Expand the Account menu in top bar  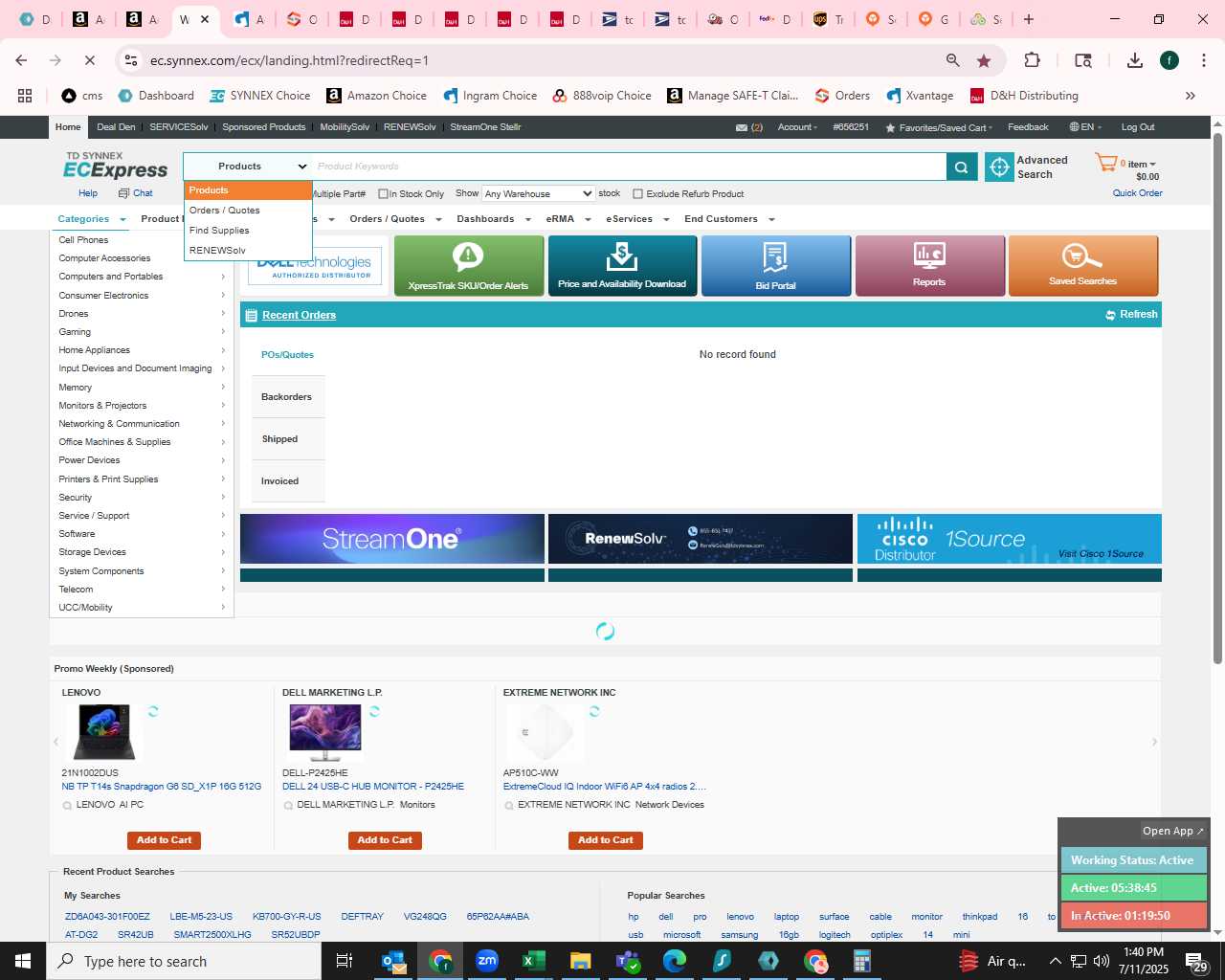tap(798, 127)
